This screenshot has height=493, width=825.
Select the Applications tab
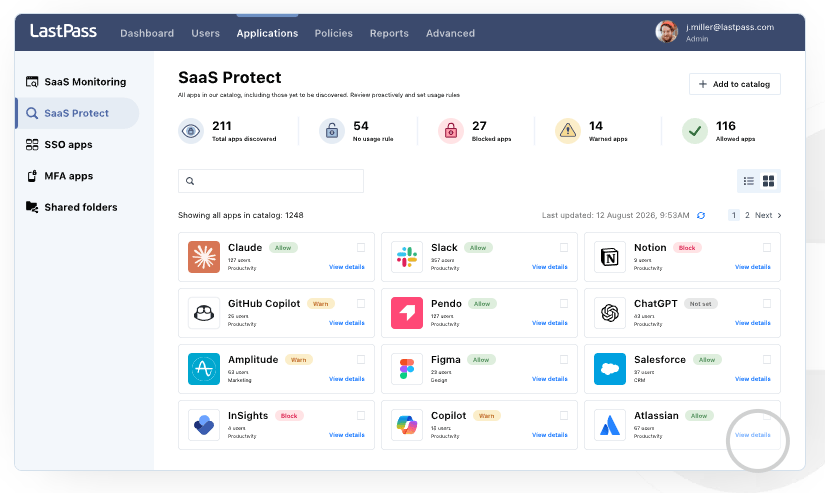click(x=267, y=33)
